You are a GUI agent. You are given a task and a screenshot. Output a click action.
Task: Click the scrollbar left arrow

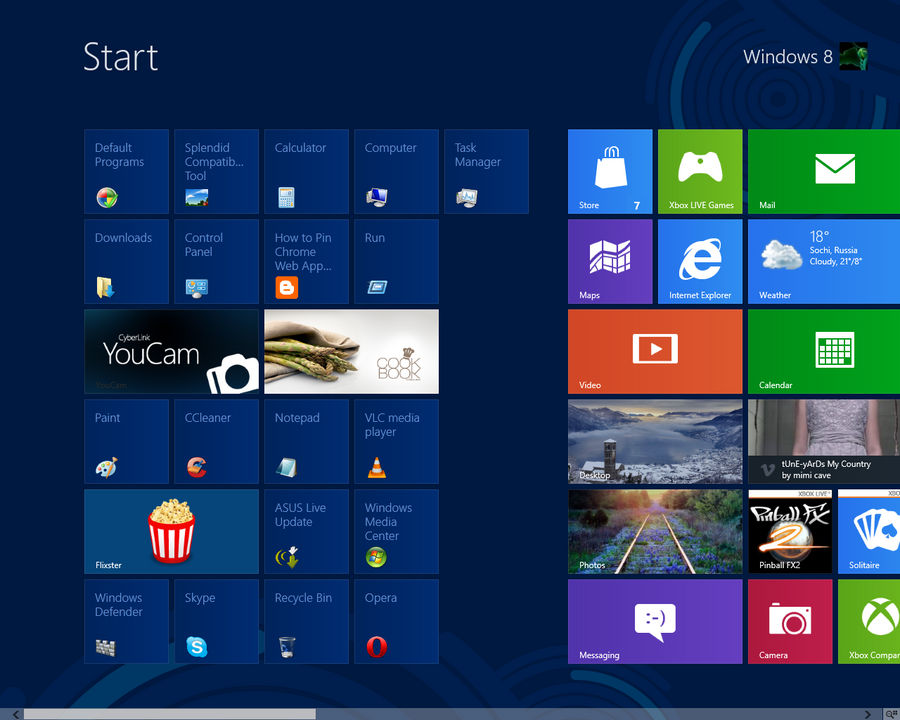point(15,714)
